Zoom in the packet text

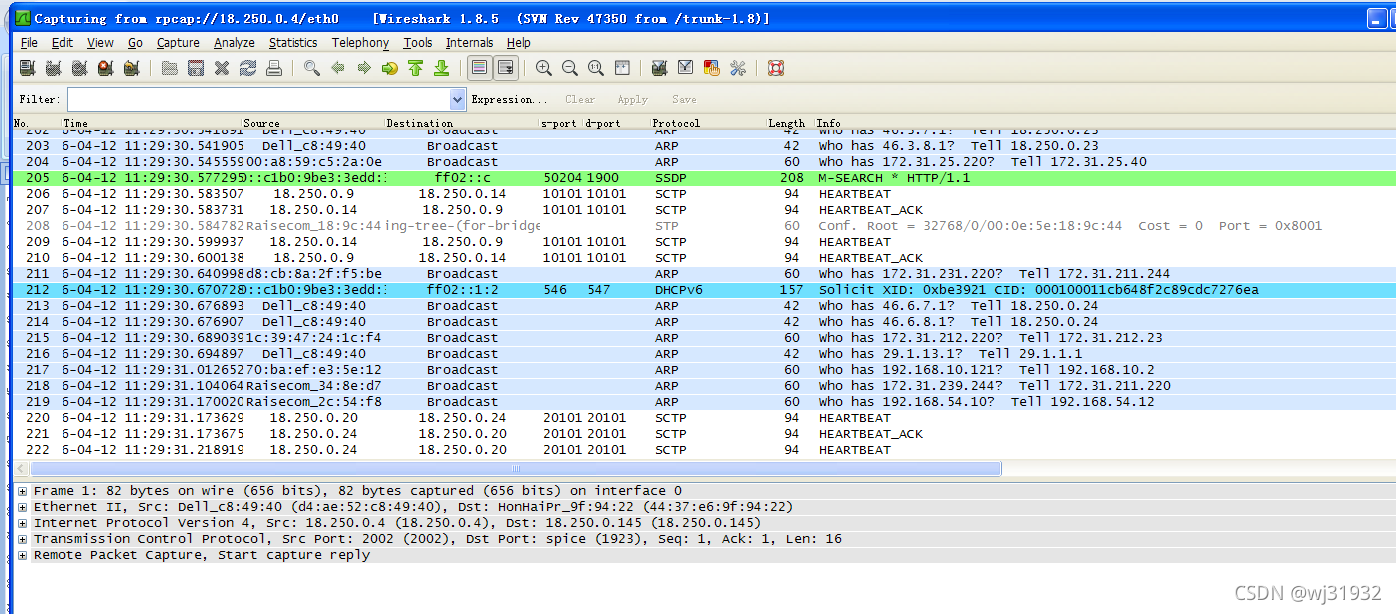[544, 68]
